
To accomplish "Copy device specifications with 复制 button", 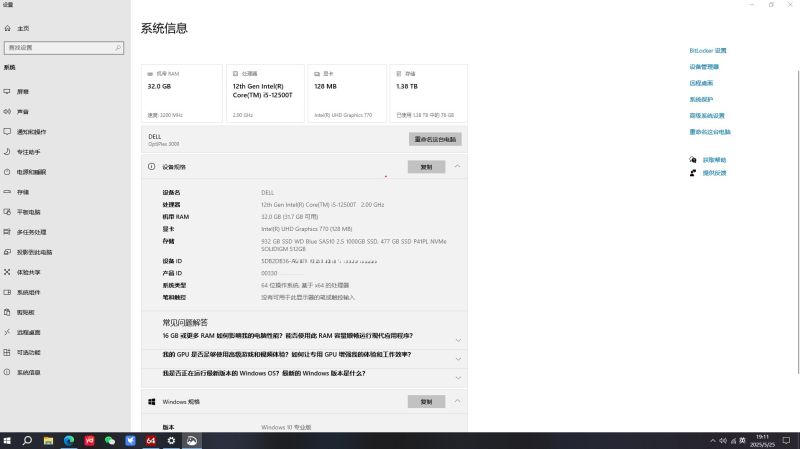I will click(x=426, y=167).
